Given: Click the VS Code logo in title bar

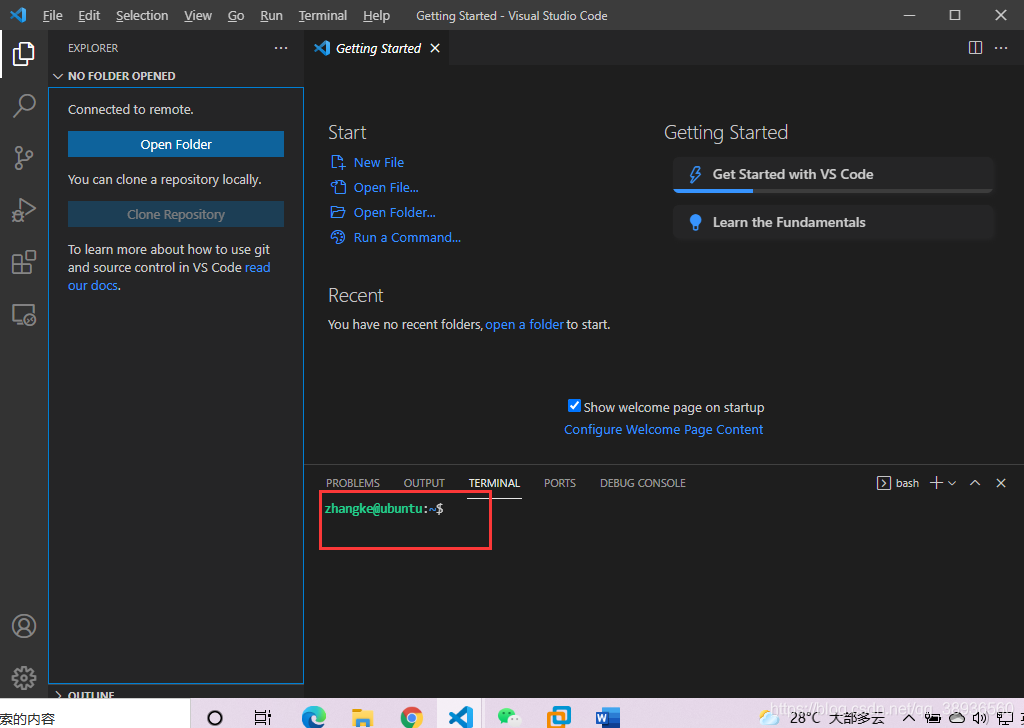Looking at the screenshot, I should tap(18, 14).
